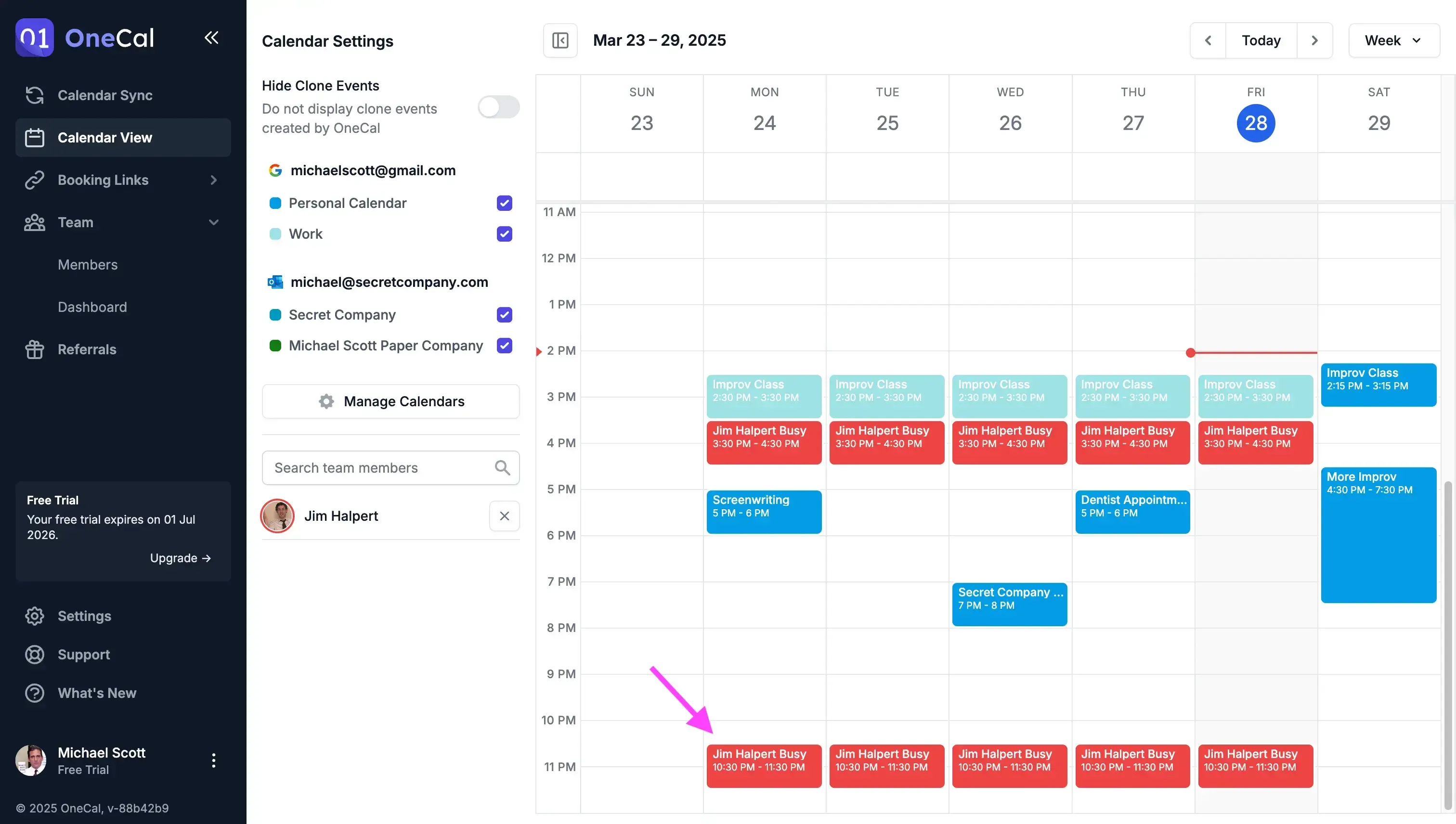Select Members under the Team menu
This screenshot has height=824, width=1456.
88,264
